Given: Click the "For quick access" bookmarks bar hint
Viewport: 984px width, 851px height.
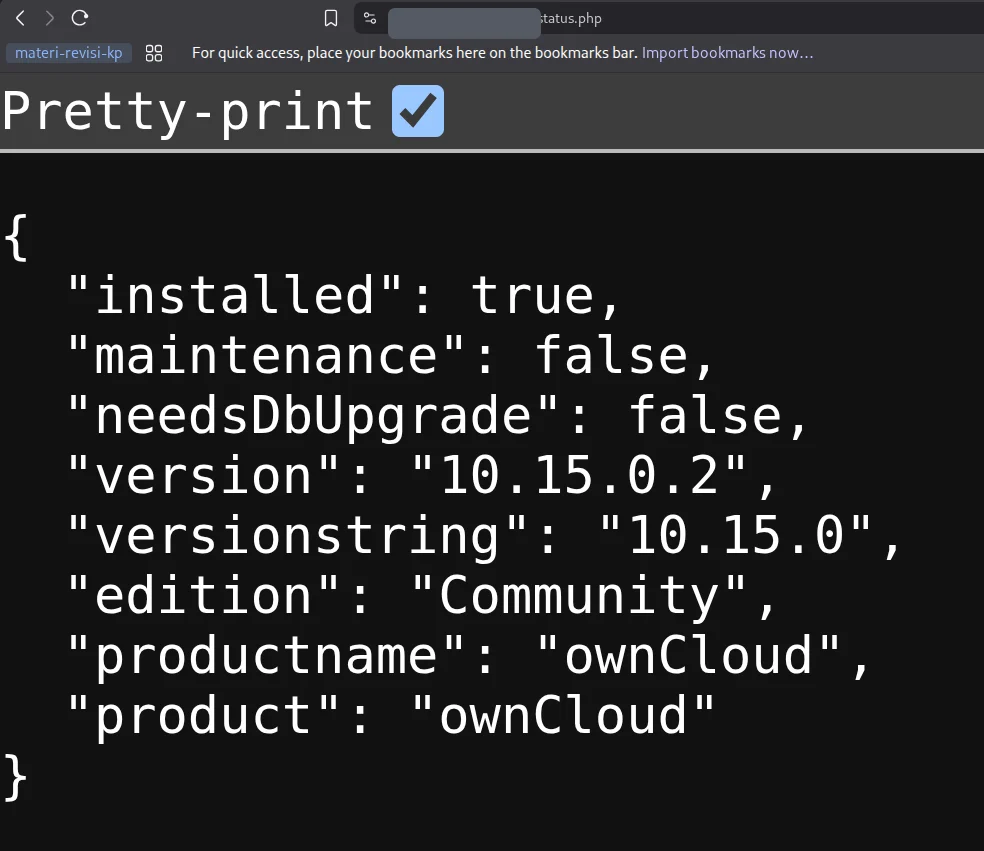Looking at the screenshot, I should click(x=414, y=53).
